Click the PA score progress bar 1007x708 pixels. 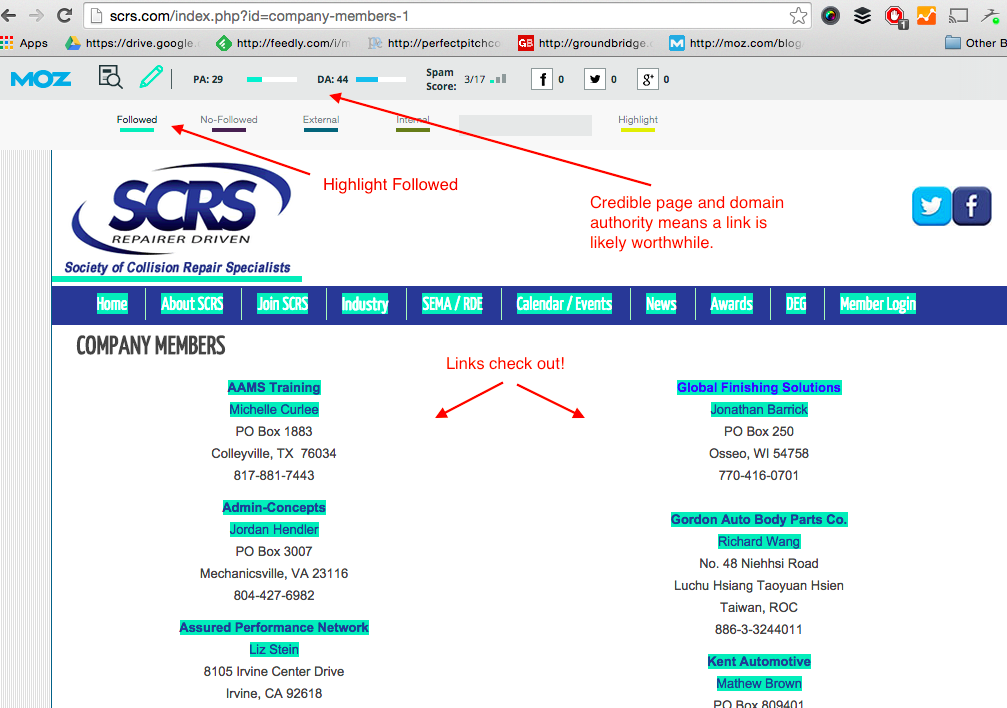pyautogui.click(x=272, y=80)
